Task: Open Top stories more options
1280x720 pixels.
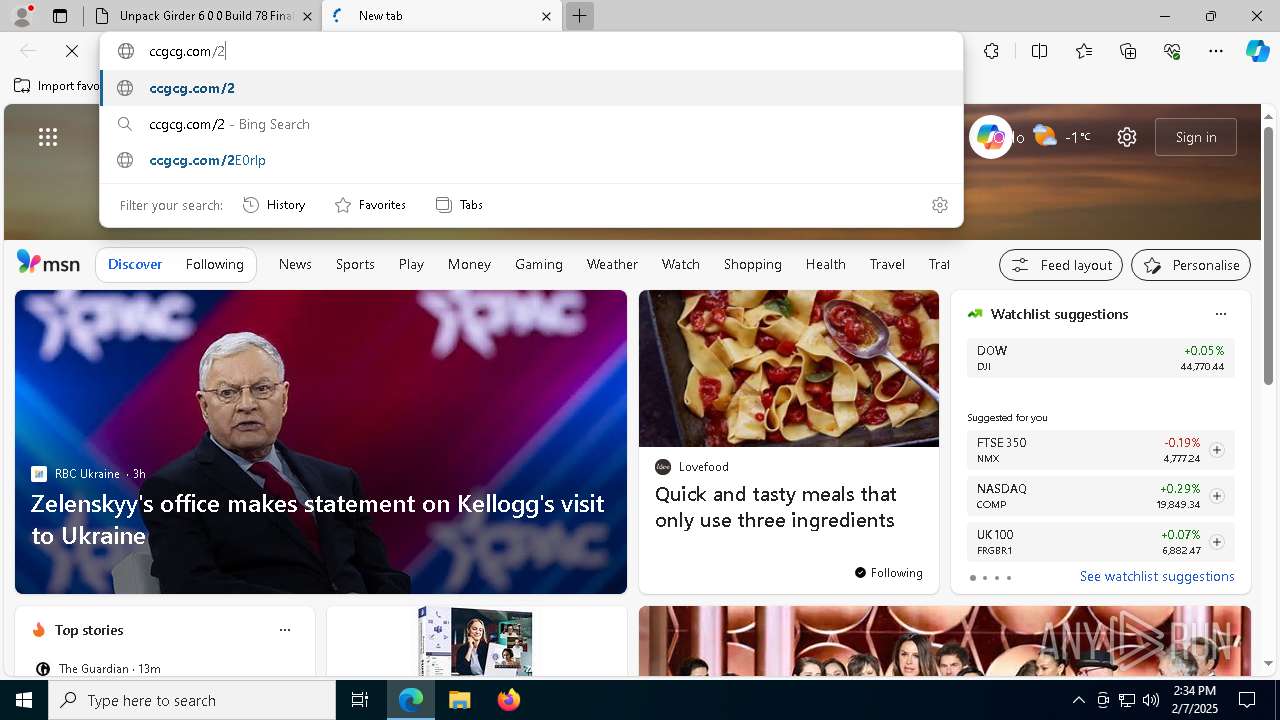Action: (285, 630)
